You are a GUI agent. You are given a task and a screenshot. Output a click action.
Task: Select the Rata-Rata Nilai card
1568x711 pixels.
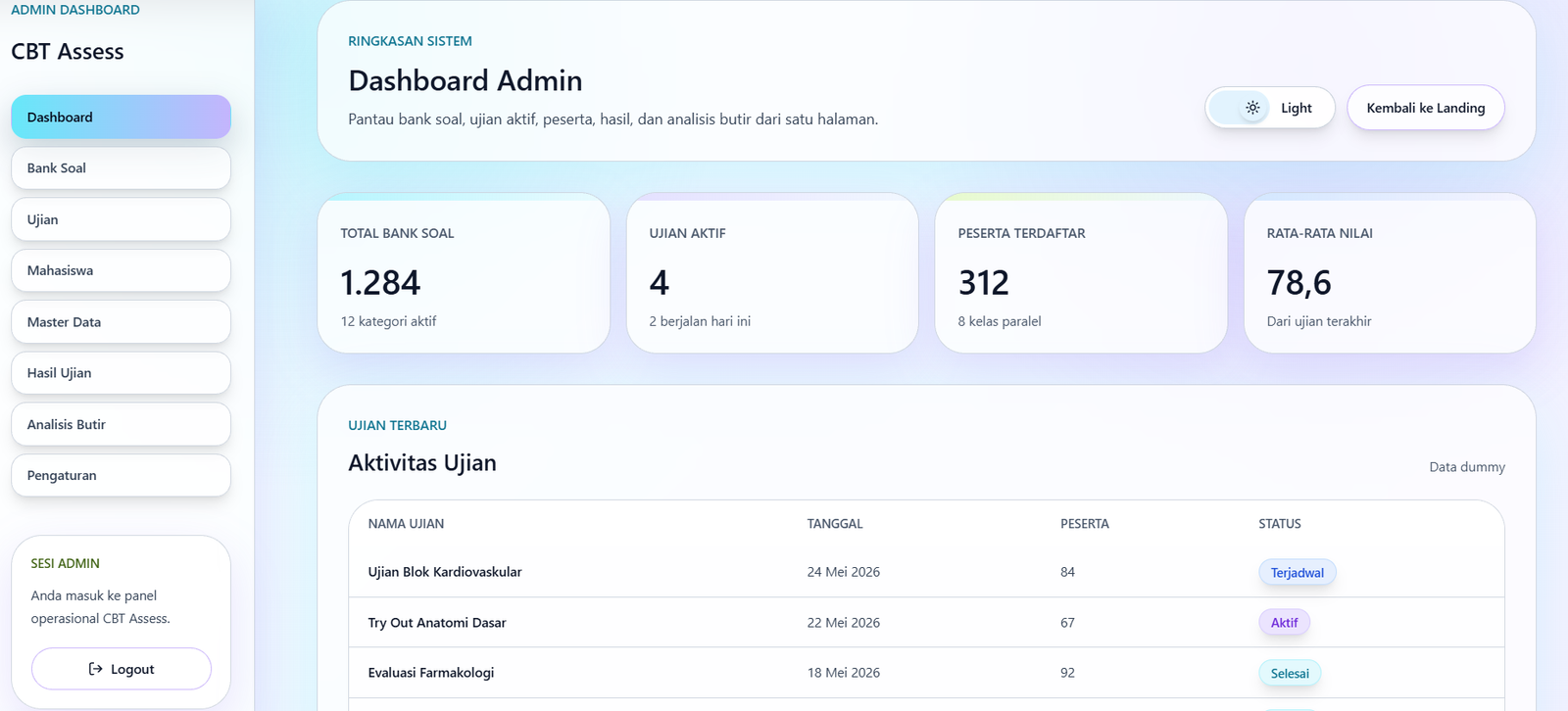[1390, 273]
